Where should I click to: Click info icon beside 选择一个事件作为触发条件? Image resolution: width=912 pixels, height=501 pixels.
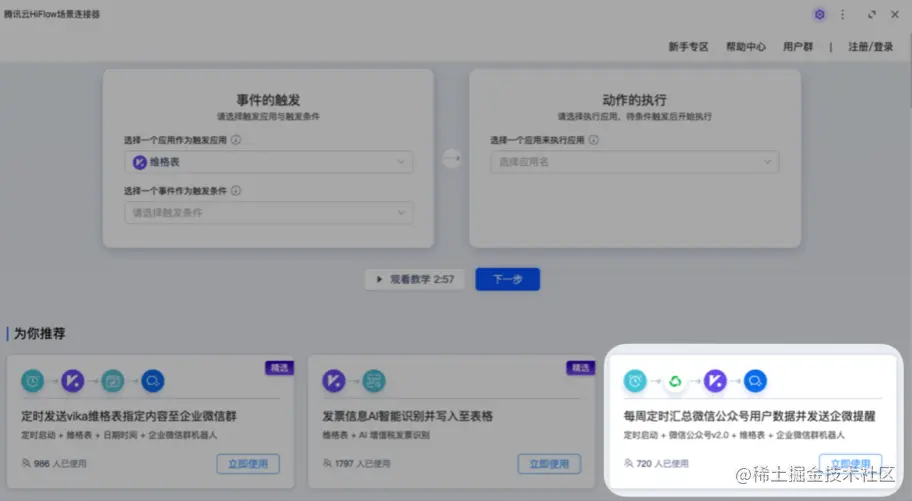click(x=236, y=190)
